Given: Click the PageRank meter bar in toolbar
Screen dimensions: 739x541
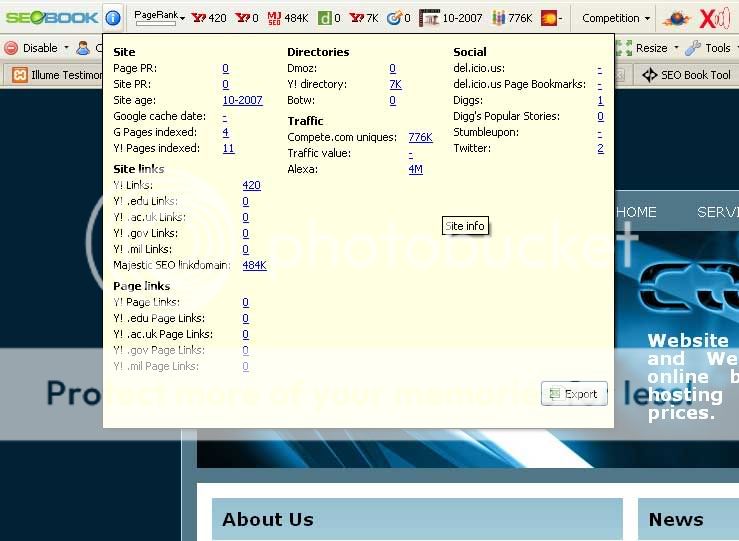Looking at the screenshot, I should click(x=156, y=24).
